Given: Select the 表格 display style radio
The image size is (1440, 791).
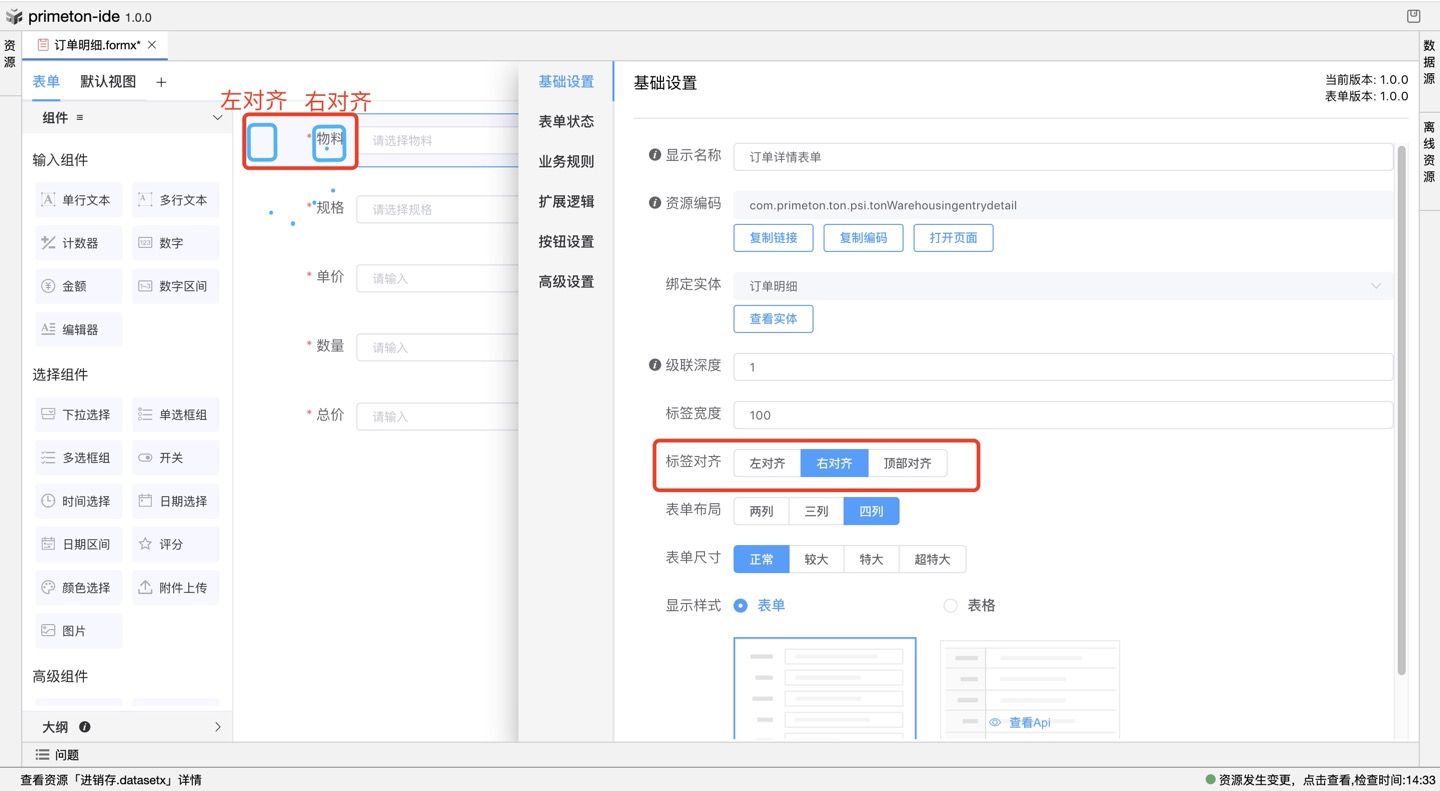Looking at the screenshot, I should click(x=950, y=605).
